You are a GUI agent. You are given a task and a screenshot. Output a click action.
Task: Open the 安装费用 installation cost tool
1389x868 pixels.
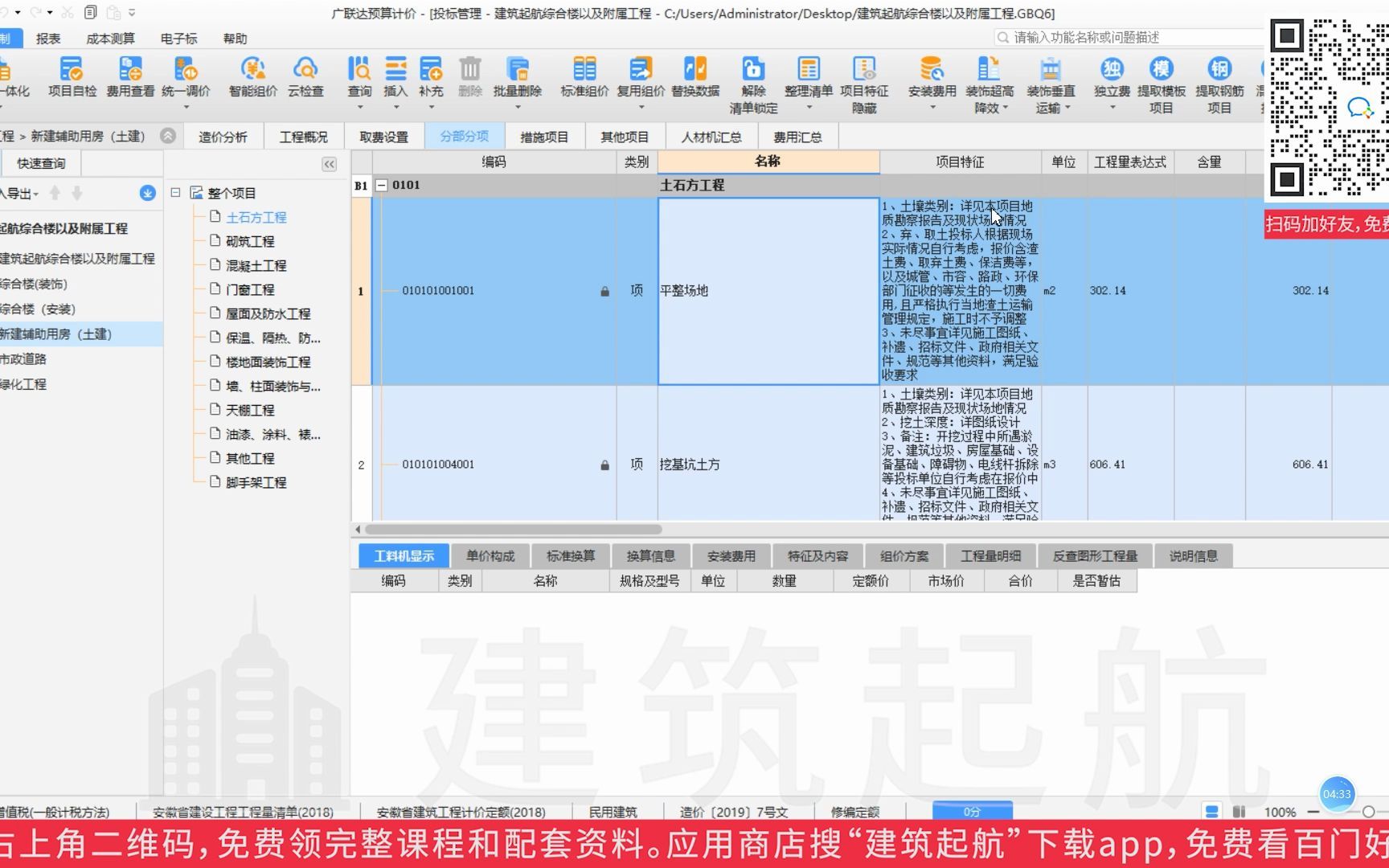coord(932,77)
